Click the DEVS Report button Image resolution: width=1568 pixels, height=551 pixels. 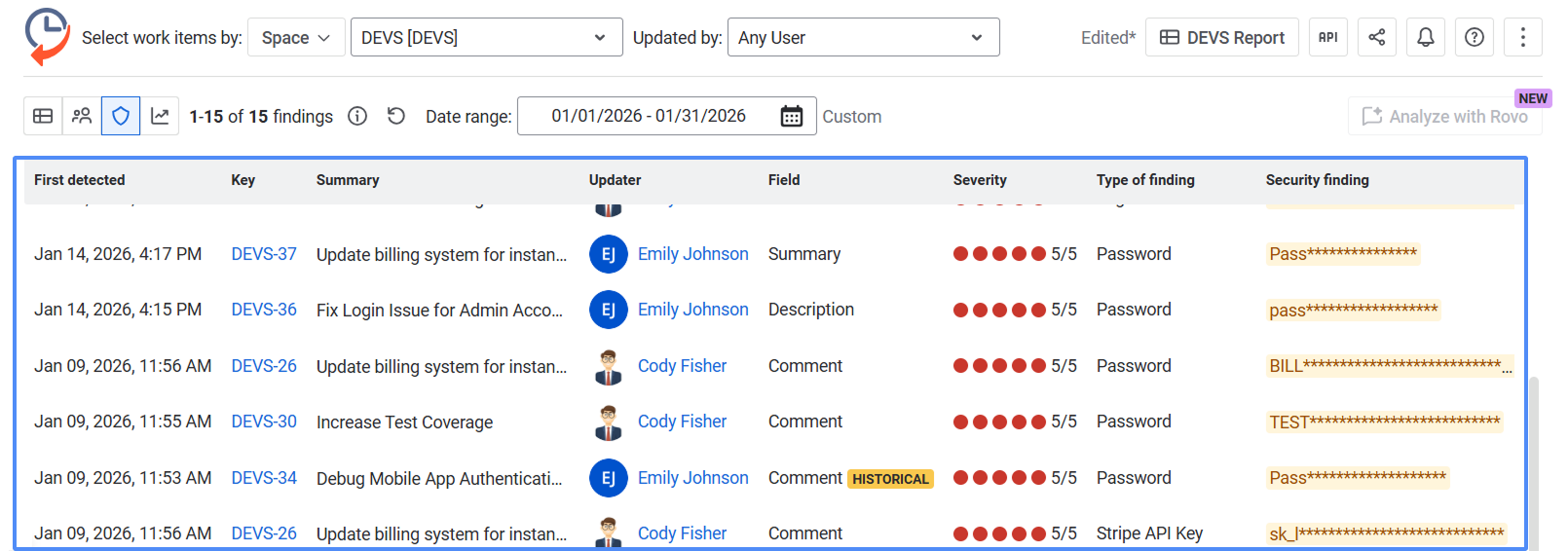(x=1222, y=37)
